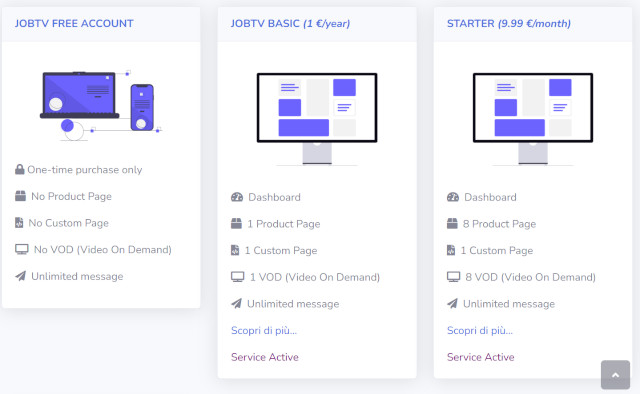Click the scroll-to-top arrow button

(x=615, y=375)
